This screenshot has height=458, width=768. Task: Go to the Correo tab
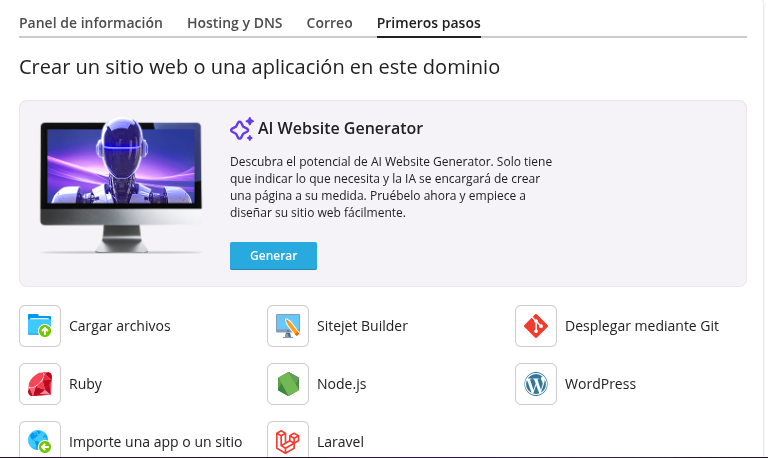pos(329,23)
